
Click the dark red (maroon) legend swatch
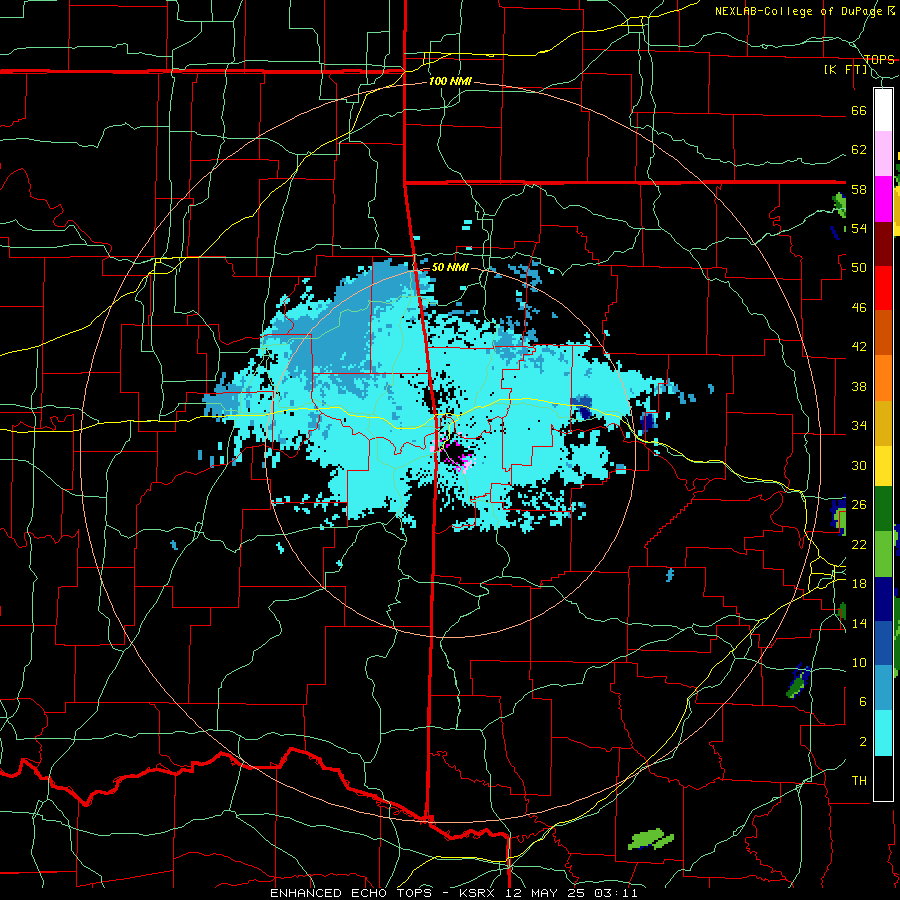click(x=883, y=243)
